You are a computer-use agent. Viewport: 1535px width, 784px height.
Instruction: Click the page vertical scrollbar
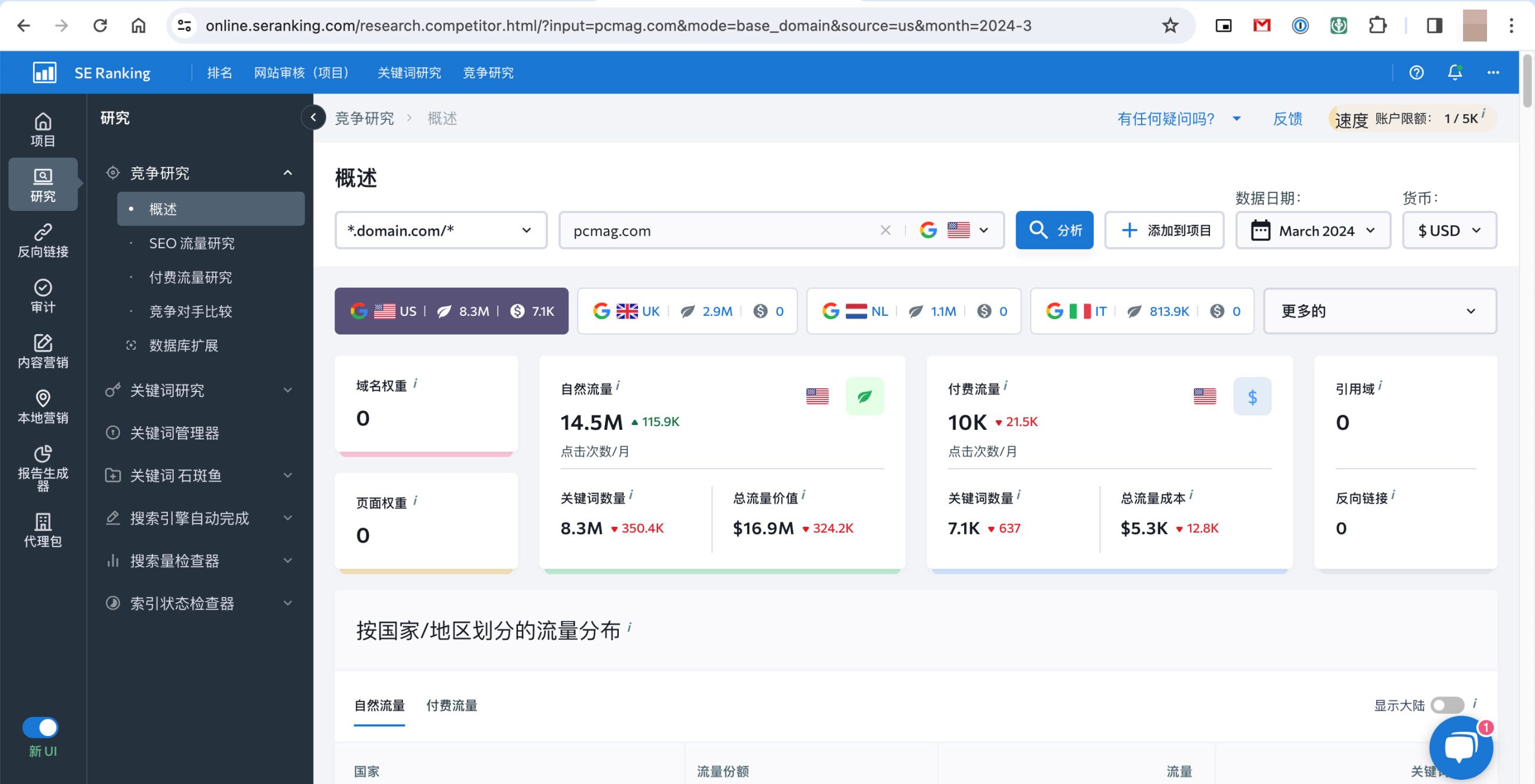click(x=1527, y=81)
